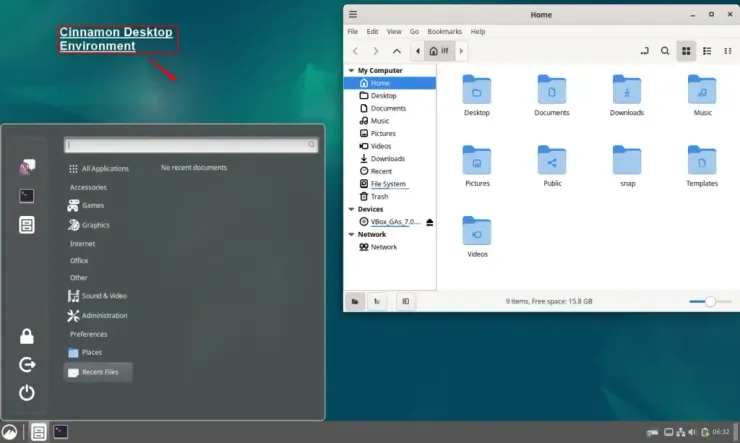The image size is (740, 443).
Task: Select Videos in the sidebar
Action: coord(390,146)
